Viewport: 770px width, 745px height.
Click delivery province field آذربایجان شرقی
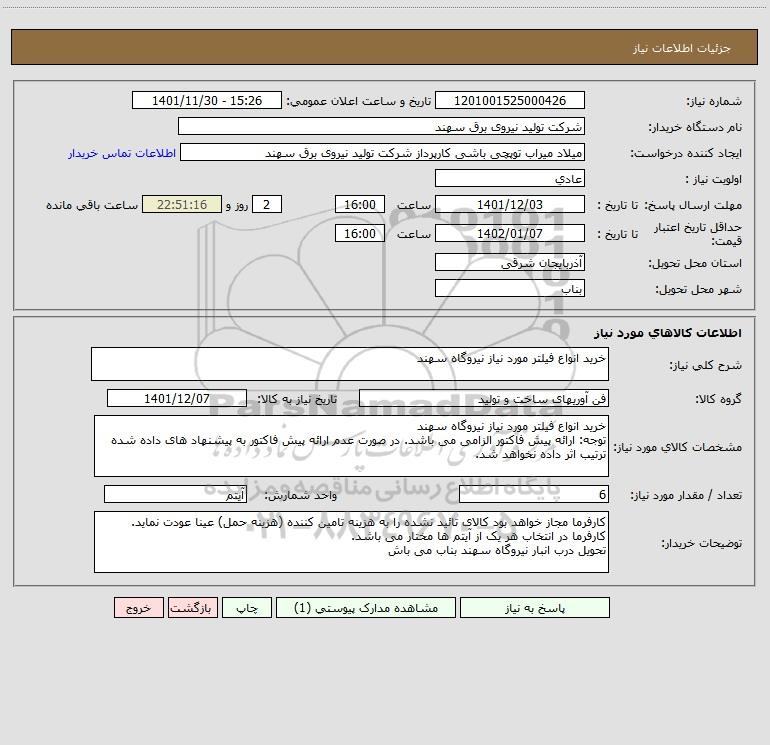[x=510, y=262]
